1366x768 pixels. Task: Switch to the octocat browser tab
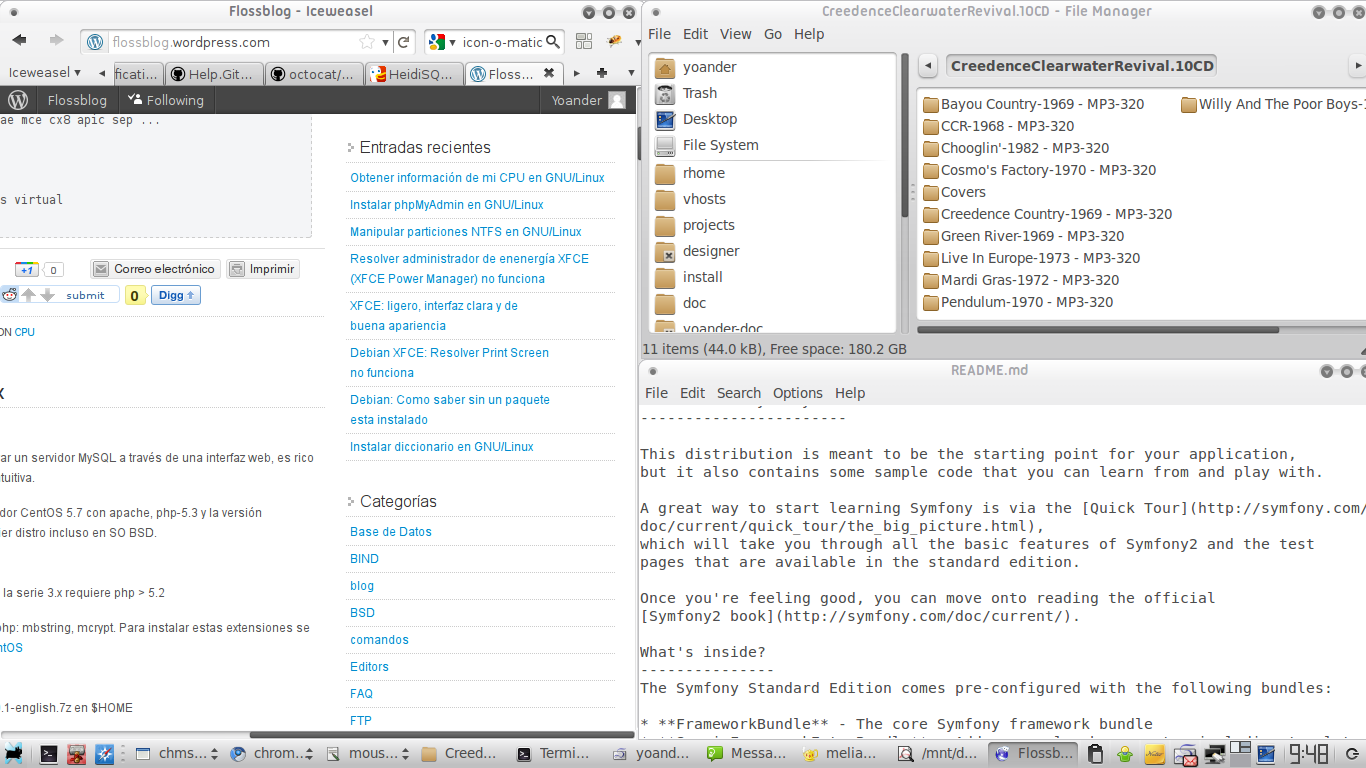click(314, 74)
